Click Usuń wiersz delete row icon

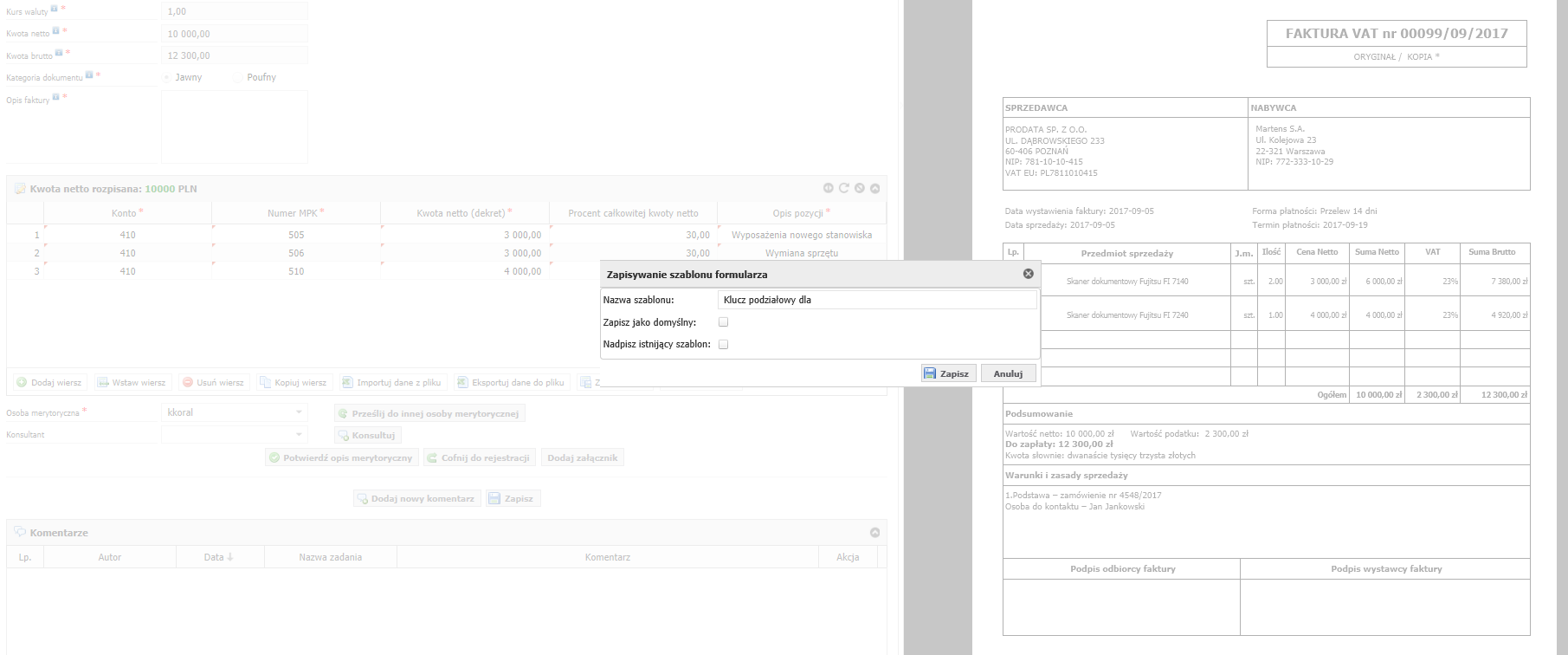187,382
